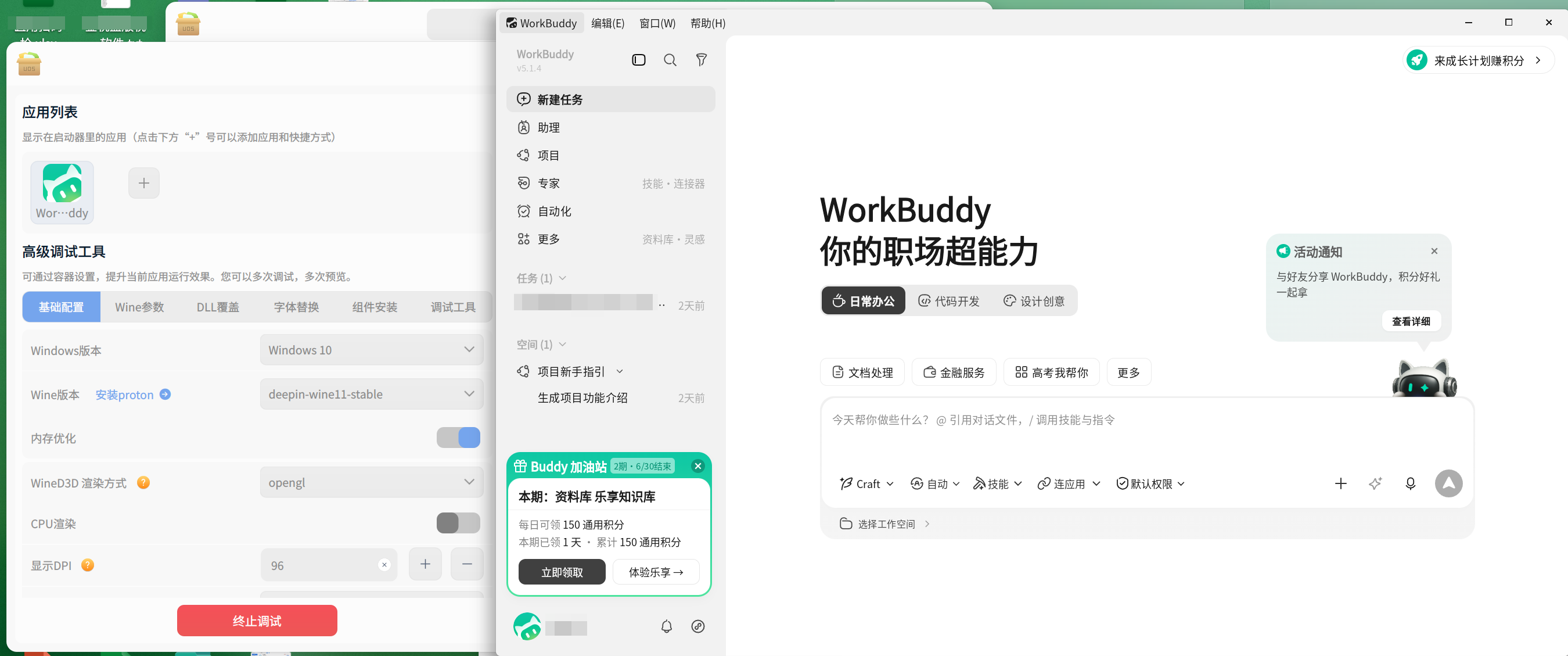The width and height of the screenshot is (1568, 656).
Task: Send message with the up-arrow button
Action: point(1448,483)
